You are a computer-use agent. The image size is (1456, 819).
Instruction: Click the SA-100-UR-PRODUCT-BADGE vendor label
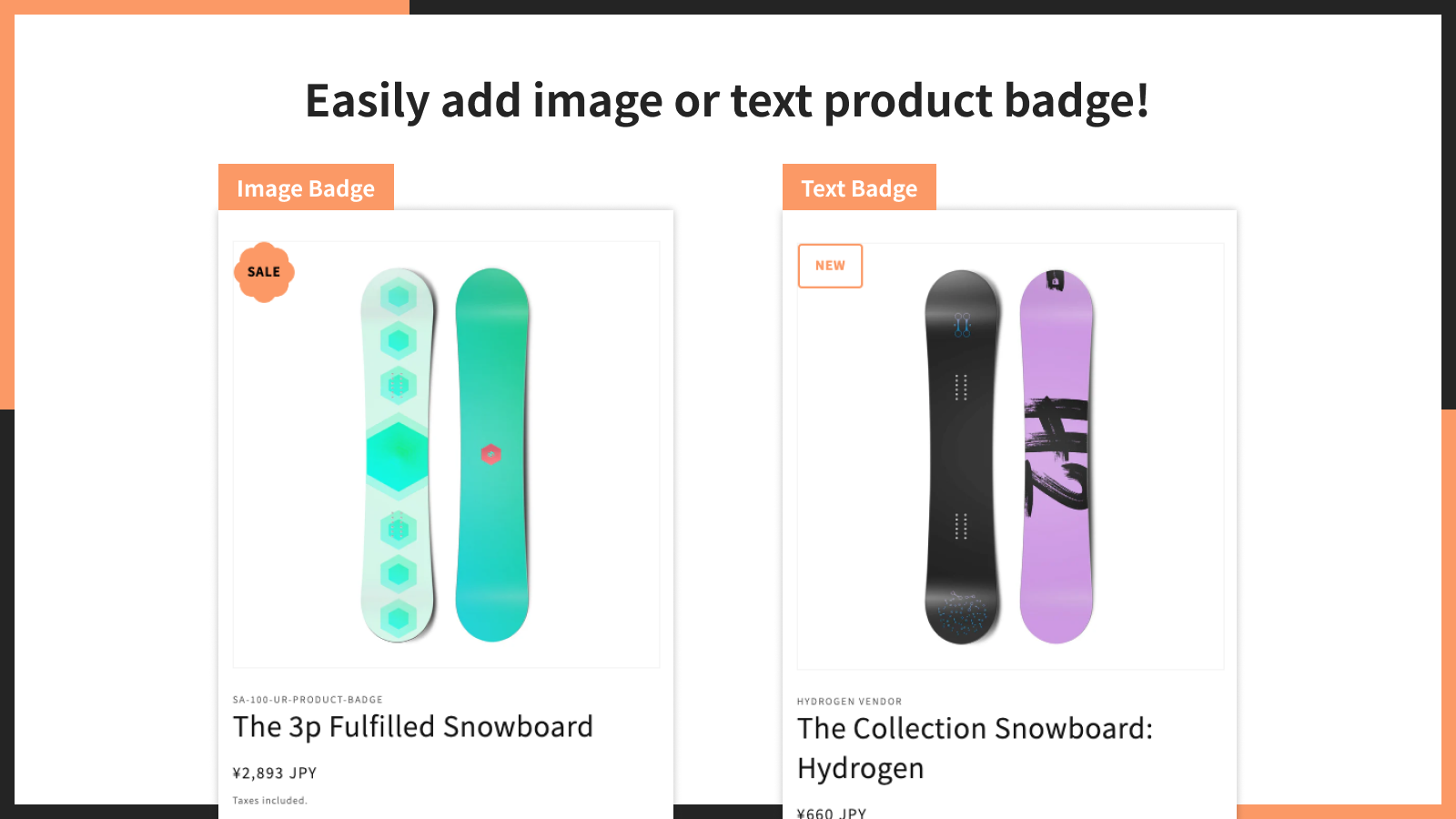(308, 700)
